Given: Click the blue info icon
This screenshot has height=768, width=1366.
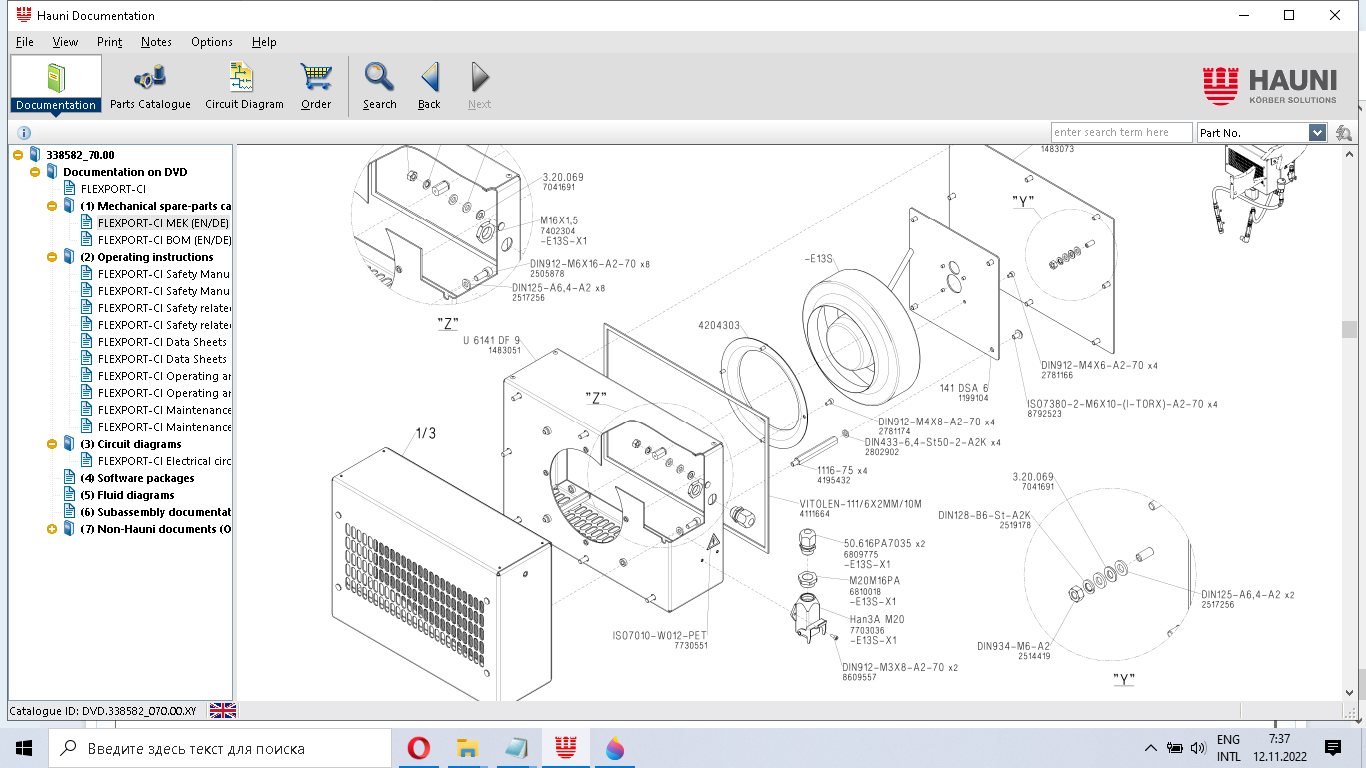Looking at the screenshot, I should (x=24, y=132).
